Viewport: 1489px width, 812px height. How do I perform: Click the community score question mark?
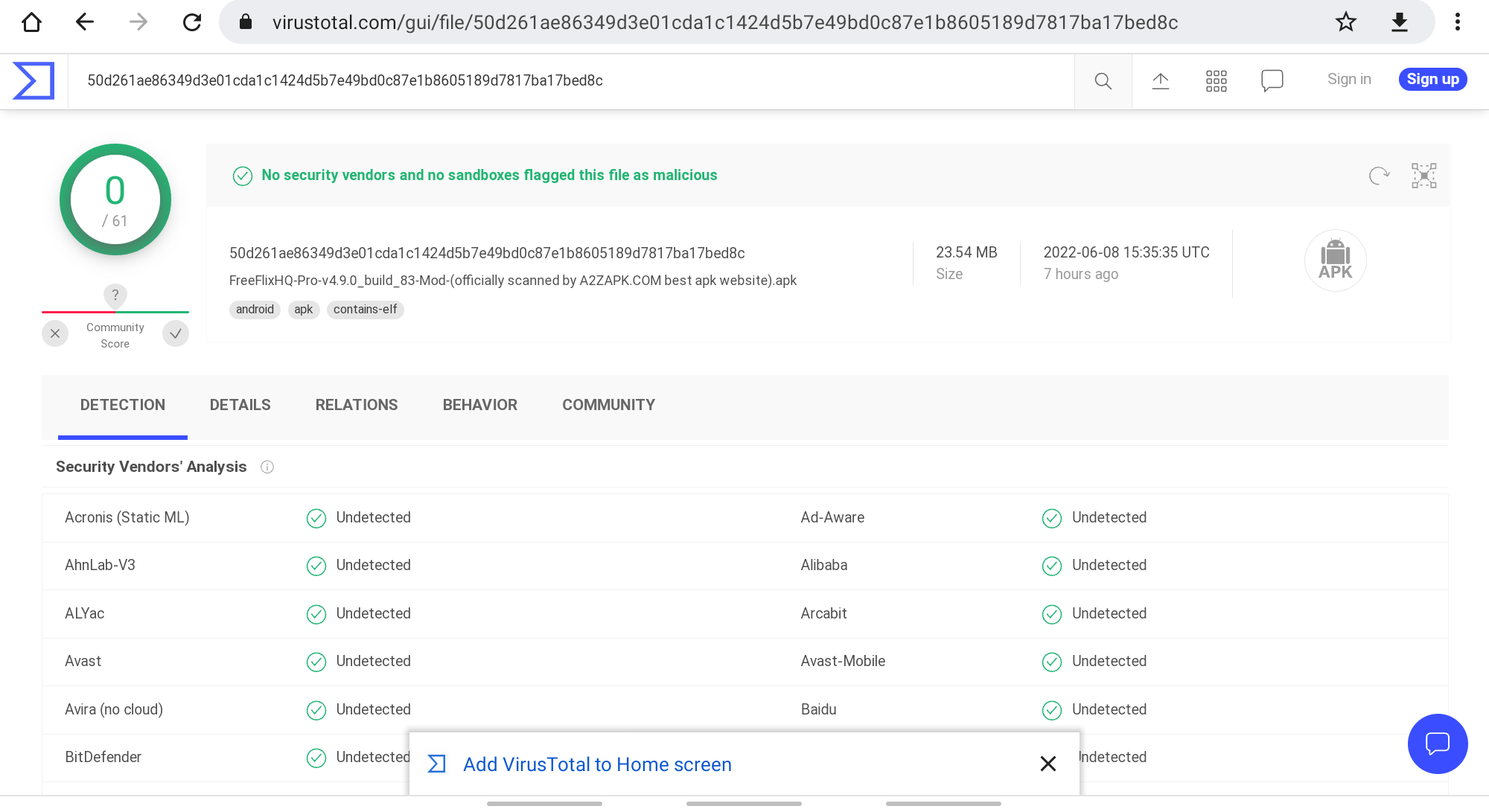[x=115, y=295]
